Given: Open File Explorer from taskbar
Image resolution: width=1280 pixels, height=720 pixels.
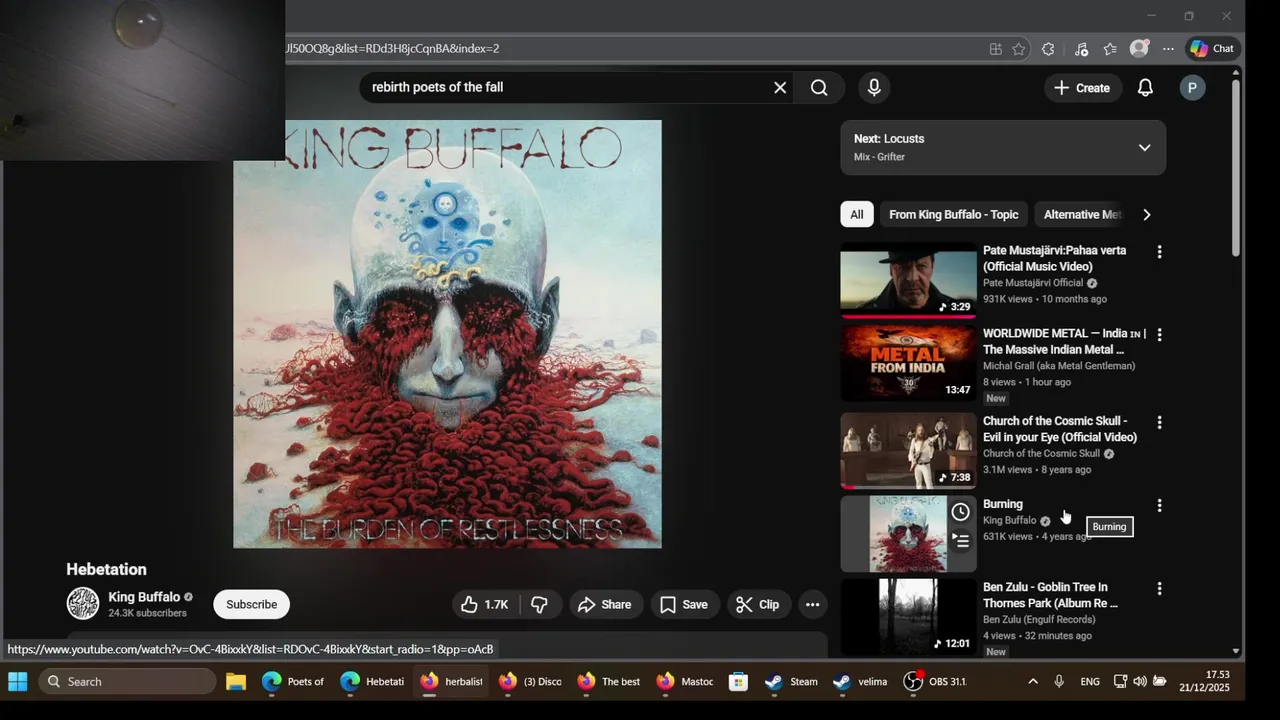Looking at the screenshot, I should 236,682.
